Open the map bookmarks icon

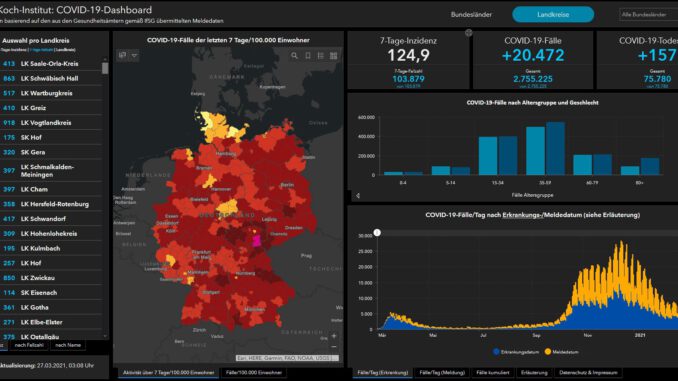click(x=308, y=56)
